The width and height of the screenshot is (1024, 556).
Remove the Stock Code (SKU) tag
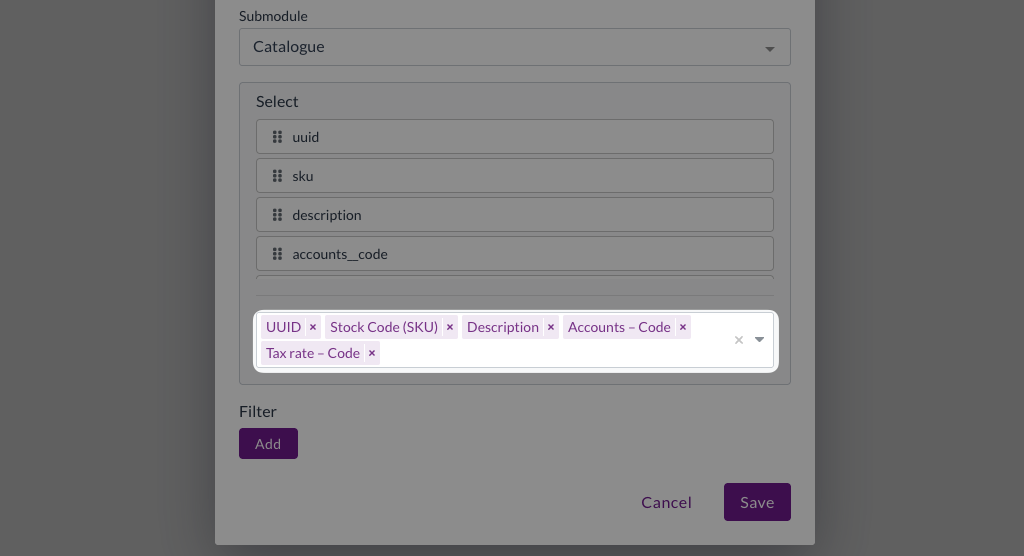tap(450, 327)
